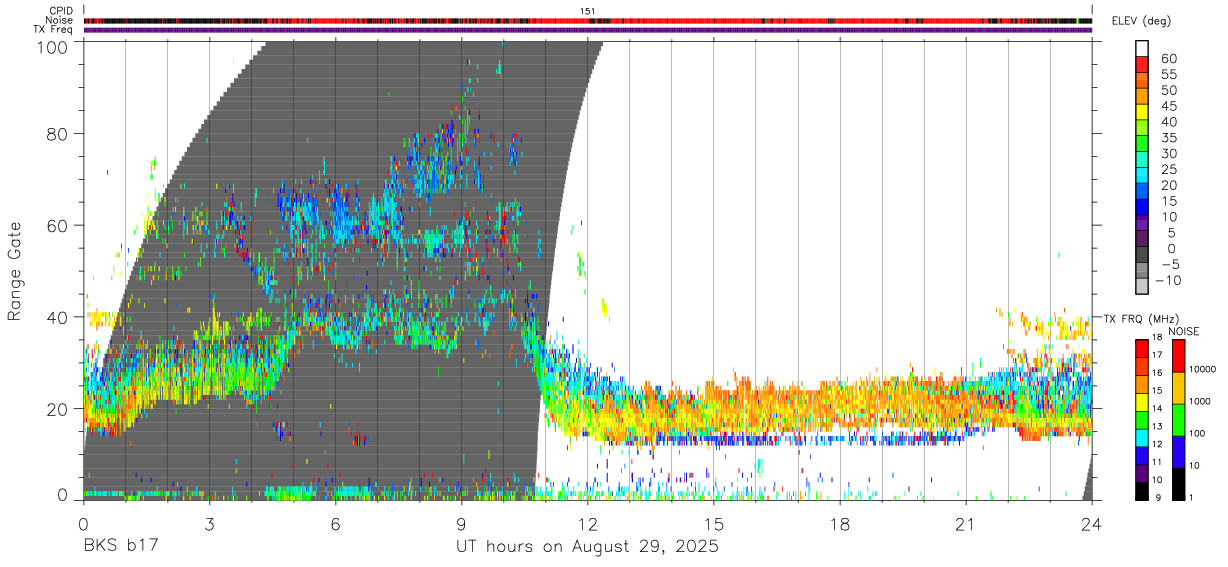The image size is (1228, 567).
Task: Click the 'Range Gate' y-axis title
Action: [x=15, y=271]
